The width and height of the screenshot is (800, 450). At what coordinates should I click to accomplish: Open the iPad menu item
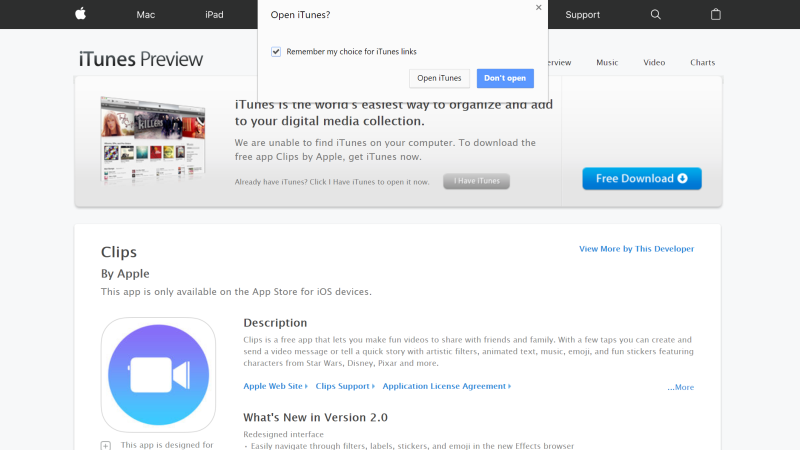pos(214,15)
